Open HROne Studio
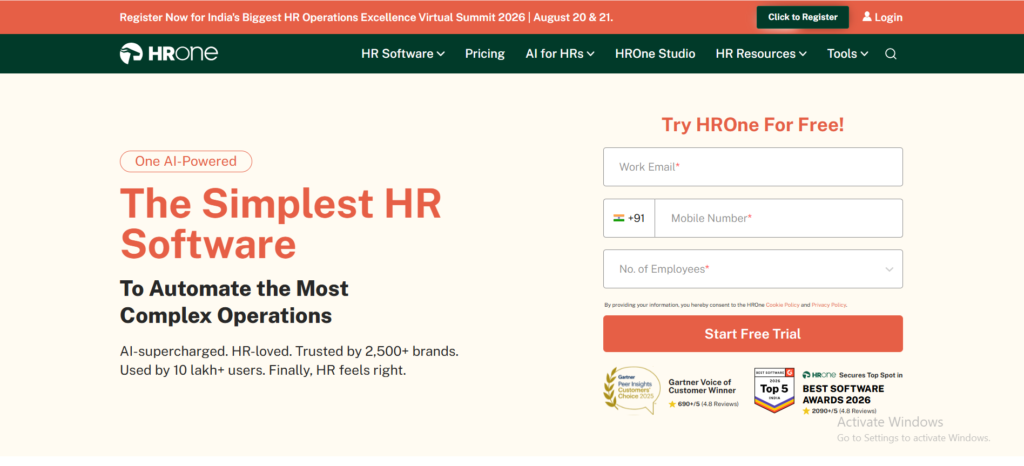This screenshot has width=1024, height=466. (655, 54)
